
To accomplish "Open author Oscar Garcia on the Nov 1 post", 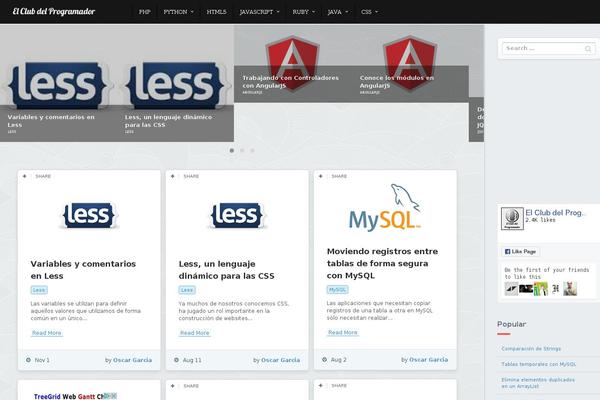I will pyautogui.click(x=132, y=360).
